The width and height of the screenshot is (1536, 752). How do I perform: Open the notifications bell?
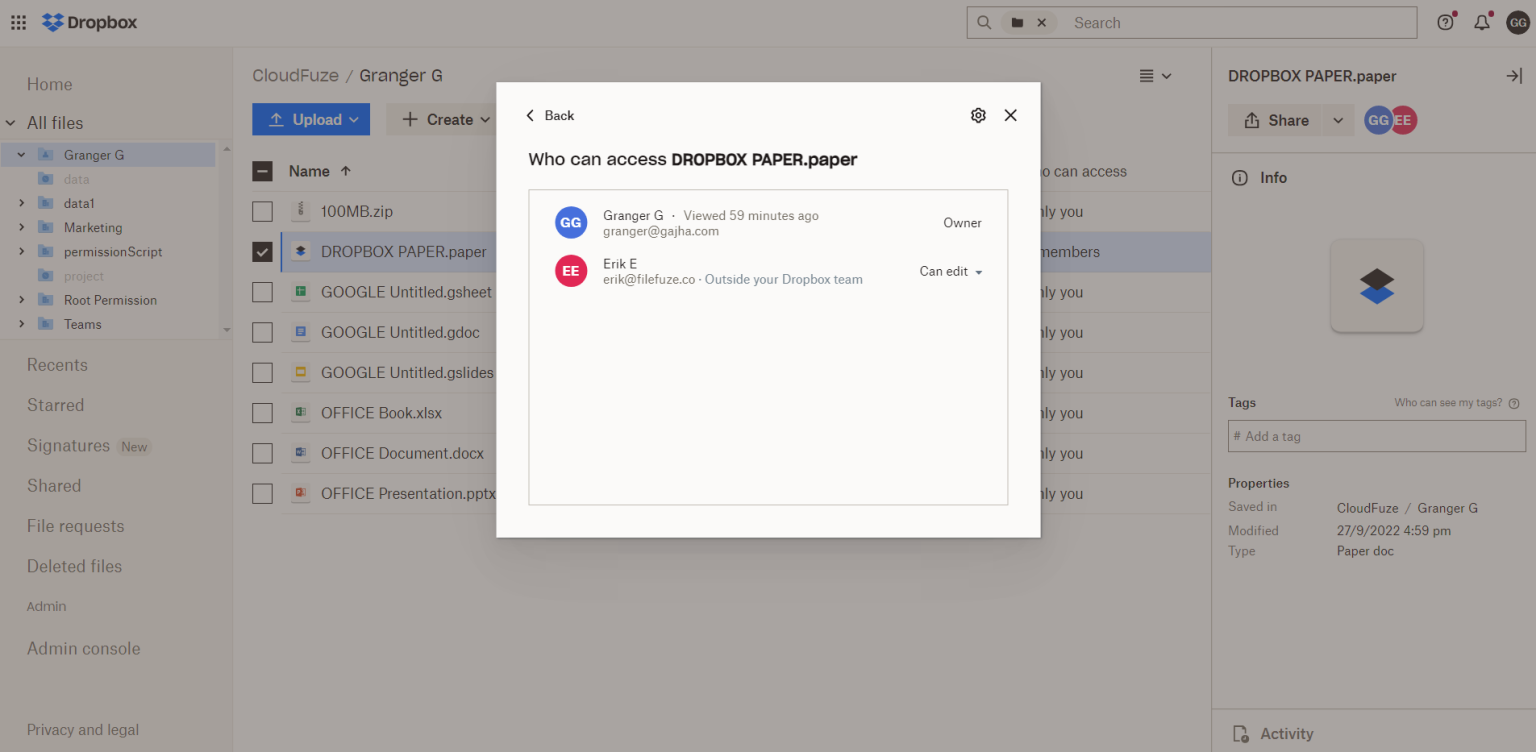pos(1482,22)
